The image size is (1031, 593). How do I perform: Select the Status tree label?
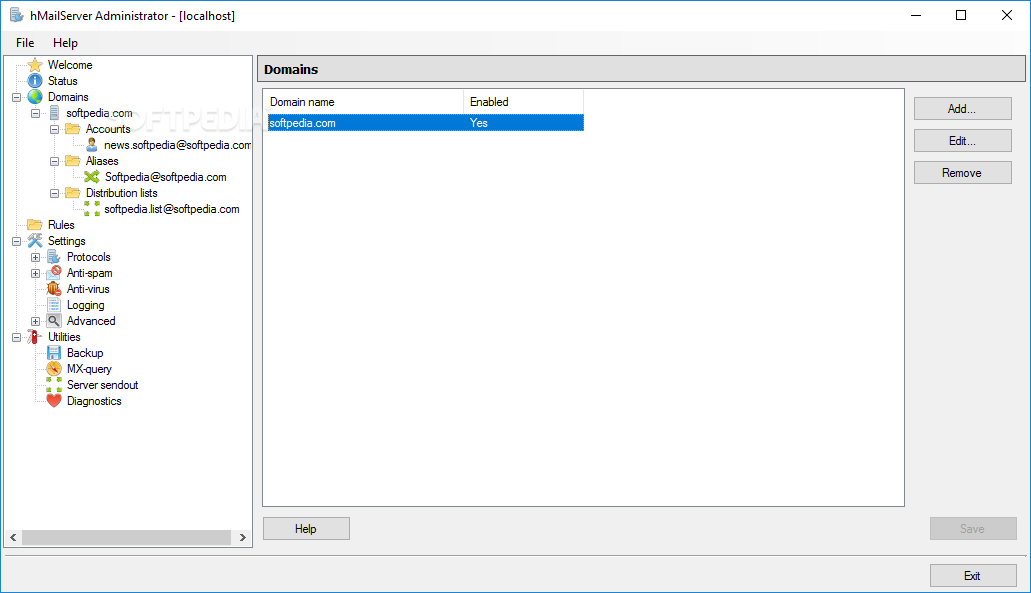pos(62,81)
